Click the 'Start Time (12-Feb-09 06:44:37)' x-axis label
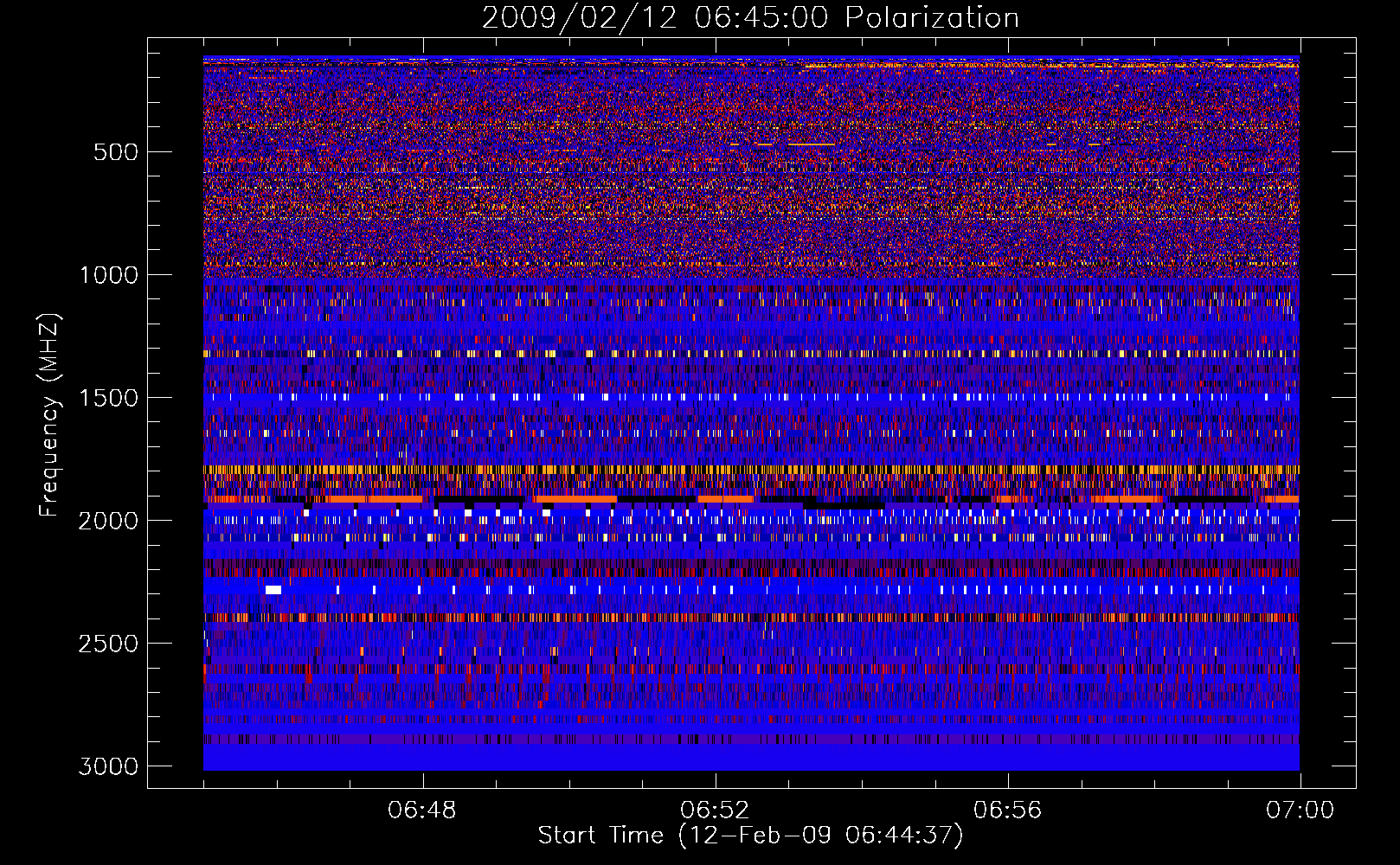The image size is (1400, 865). [x=750, y=836]
